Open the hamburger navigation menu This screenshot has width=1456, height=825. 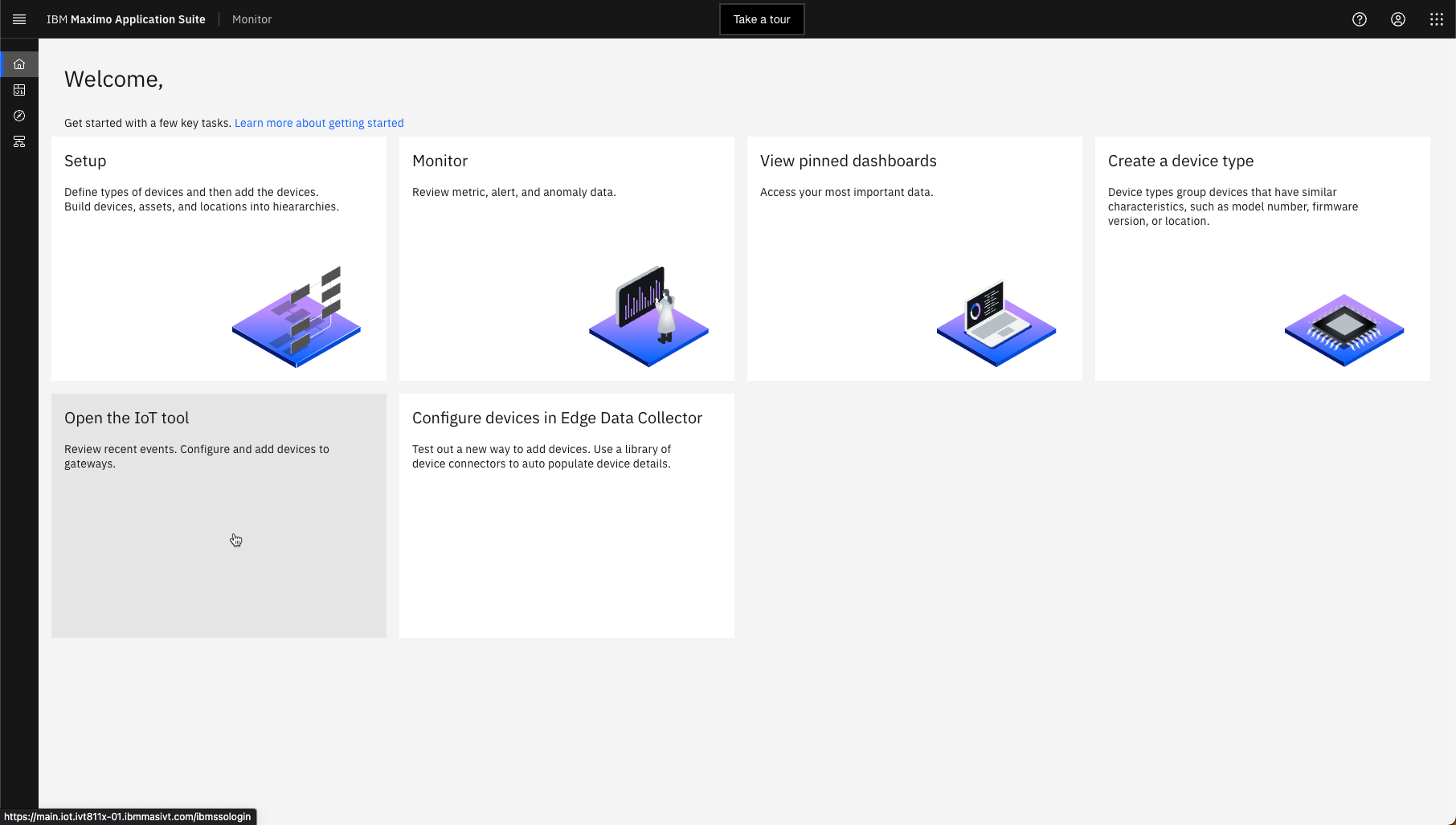click(x=19, y=19)
